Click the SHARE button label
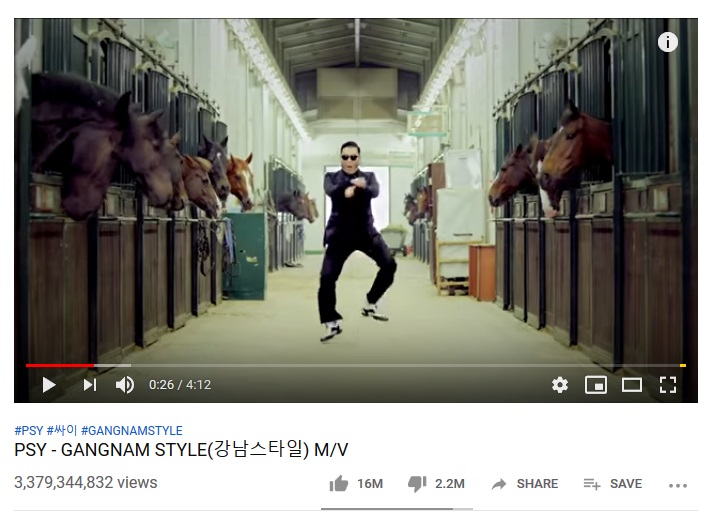 [537, 484]
